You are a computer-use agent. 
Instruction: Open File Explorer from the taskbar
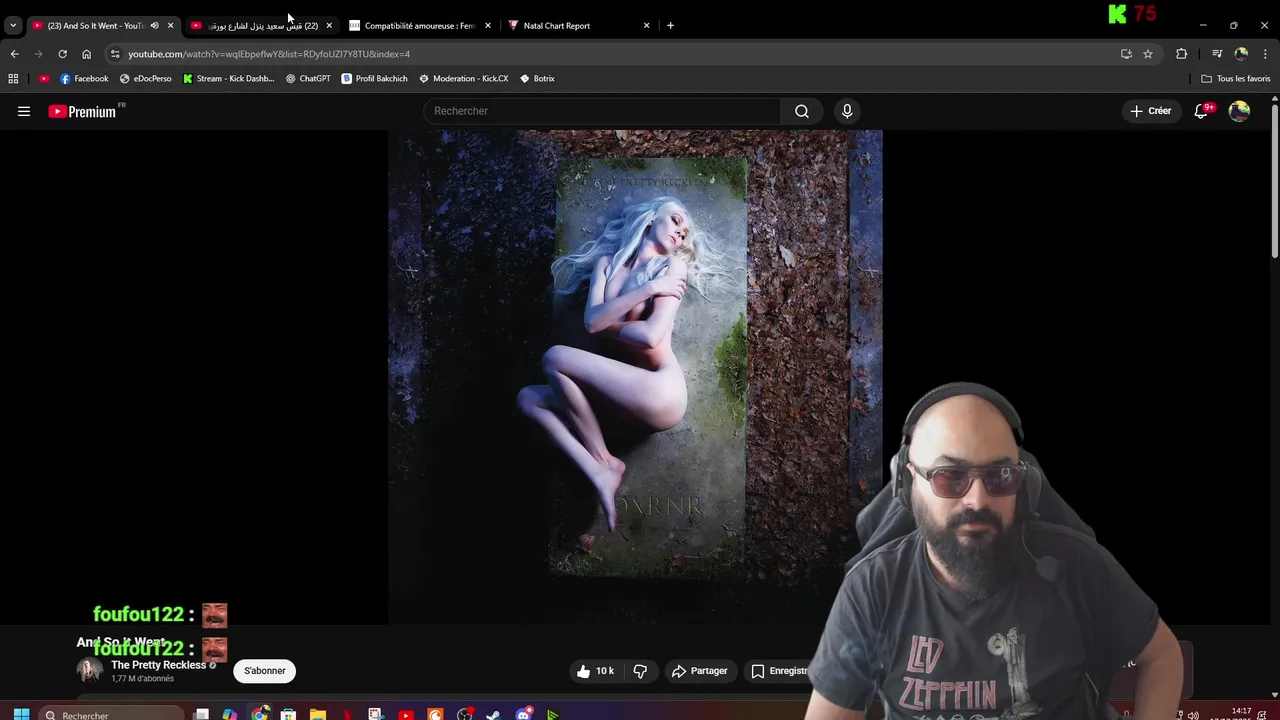click(x=318, y=714)
